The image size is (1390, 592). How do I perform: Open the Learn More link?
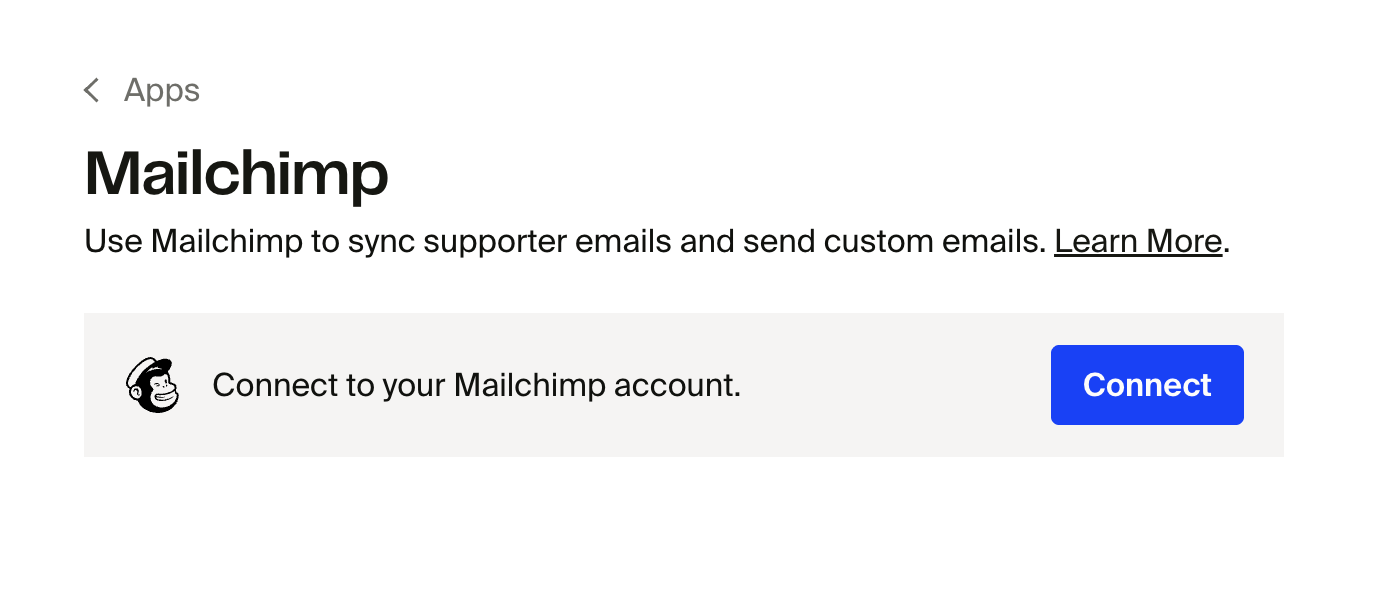coord(1138,241)
